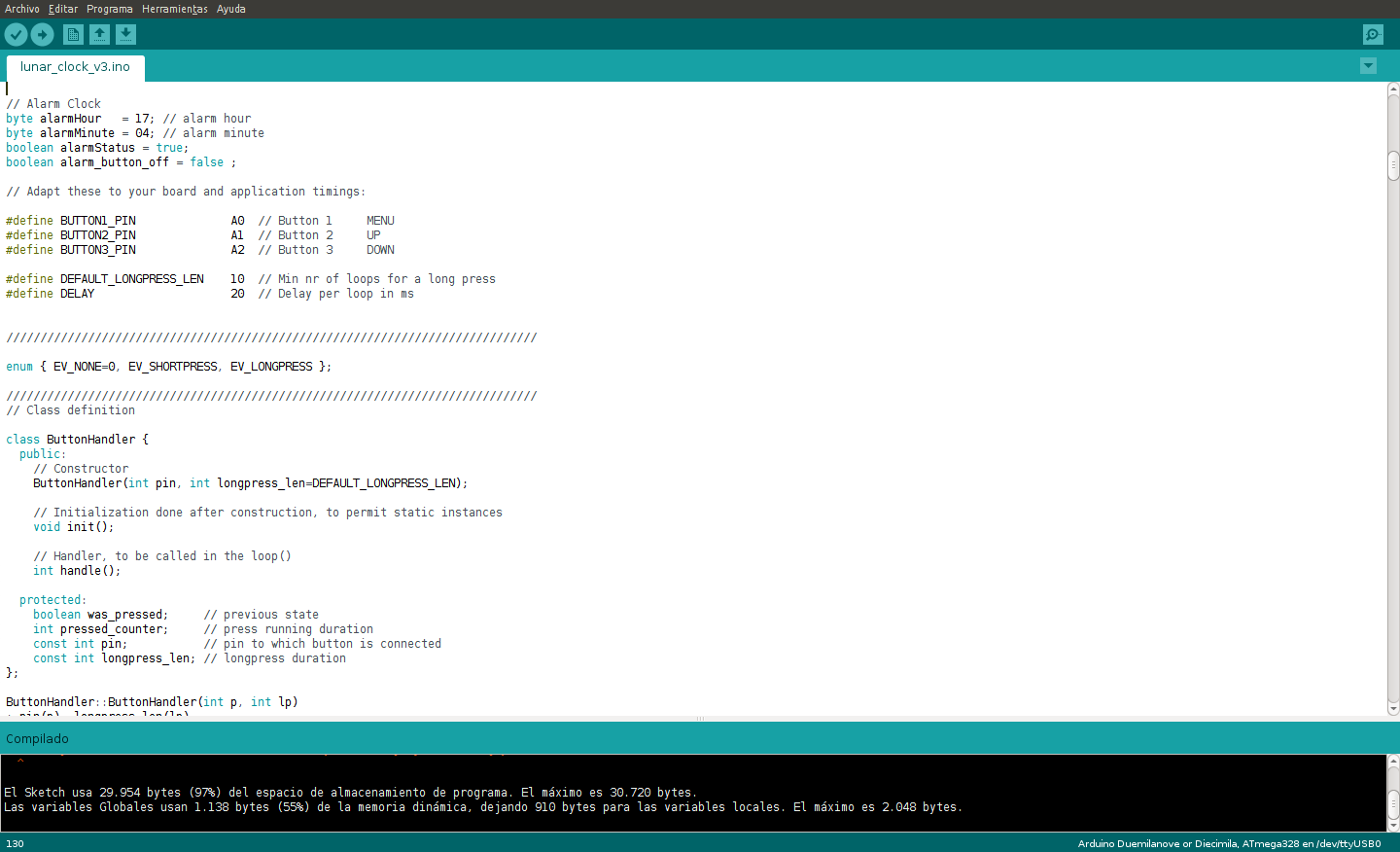Open a sketch using up-arrow icon
The width and height of the screenshot is (1400, 852).
(x=99, y=35)
